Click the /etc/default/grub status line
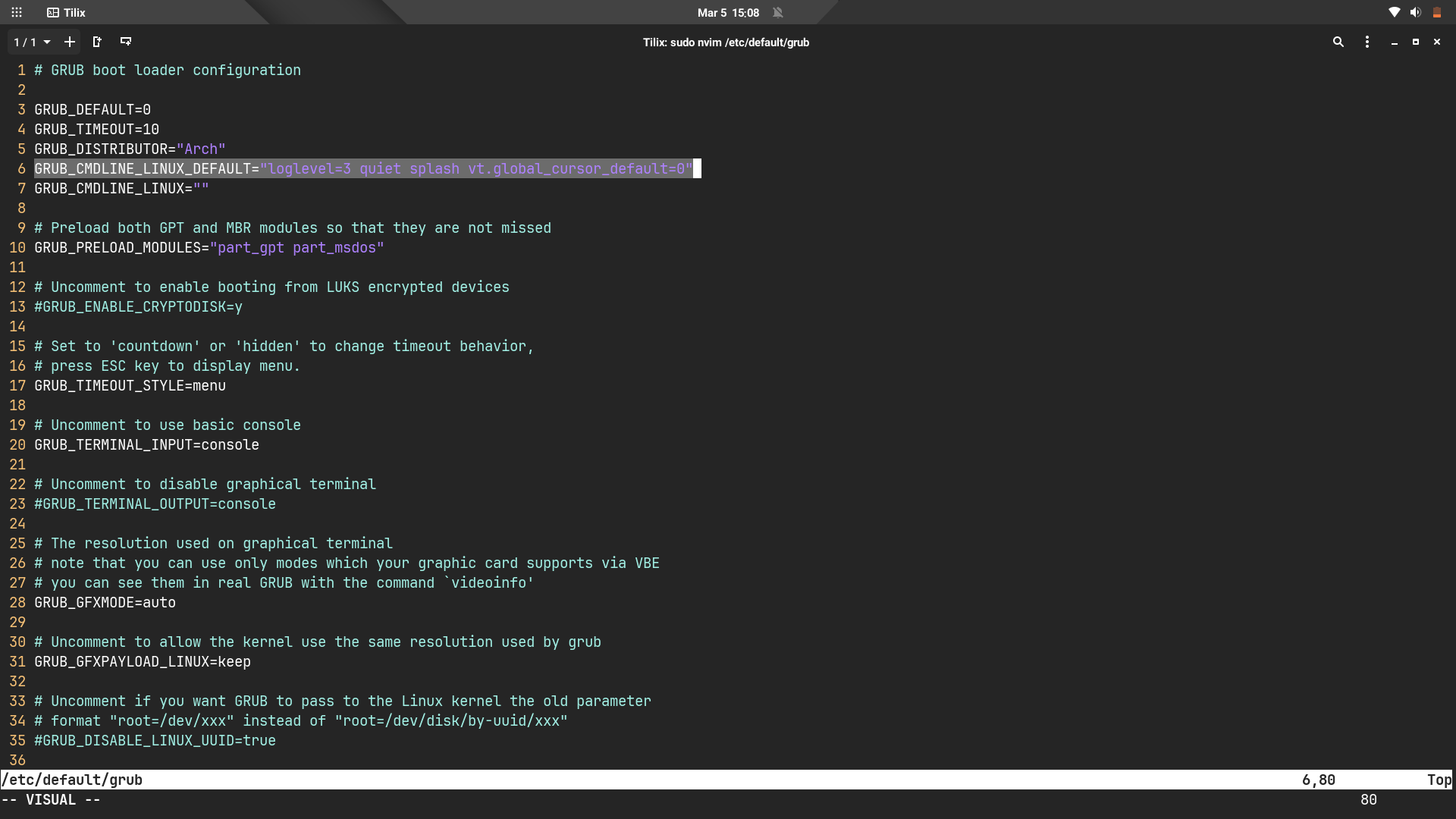1456x819 pixels. [x=72, y=780]
